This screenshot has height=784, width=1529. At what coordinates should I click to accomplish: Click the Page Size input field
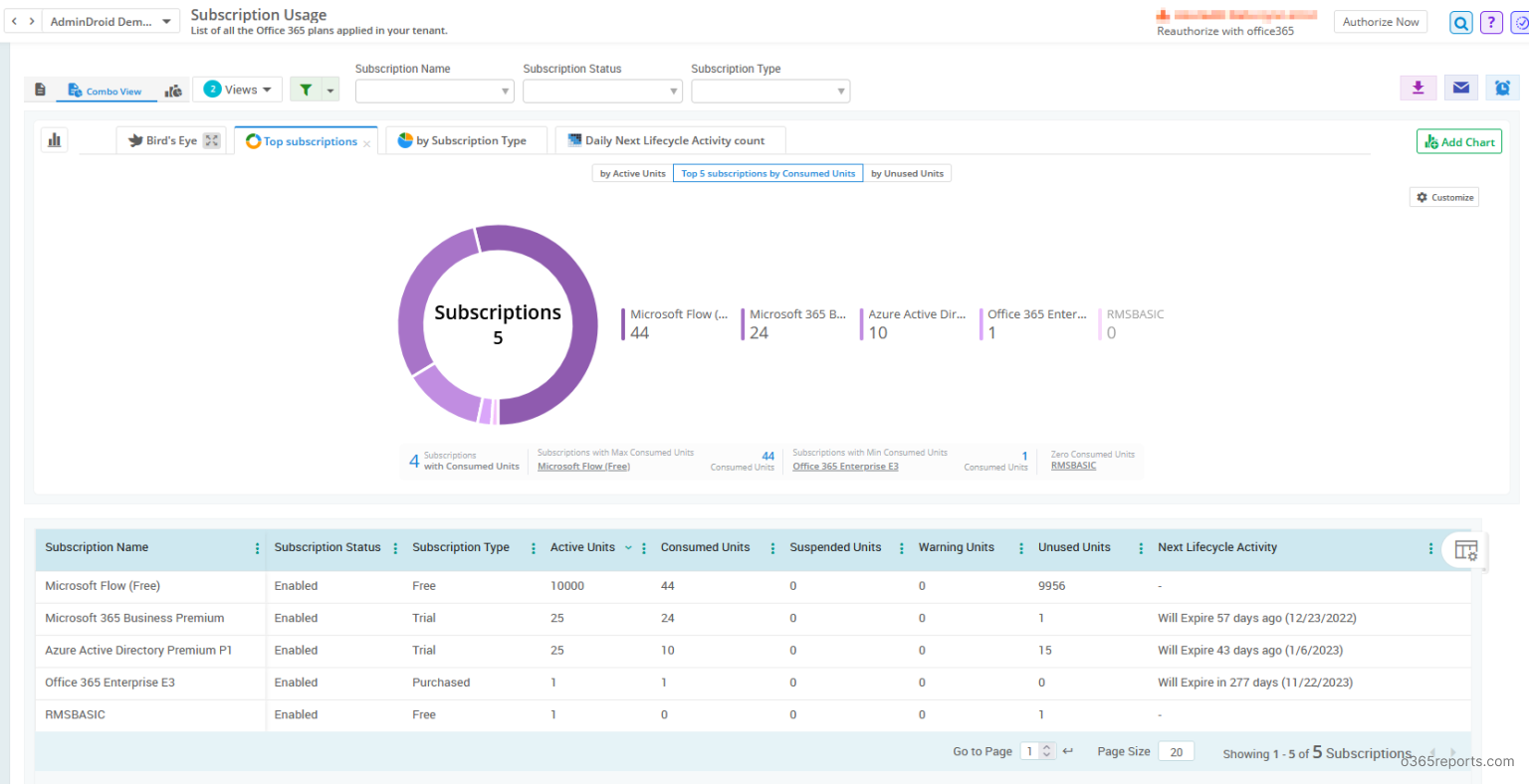(x=1176, y=752)
